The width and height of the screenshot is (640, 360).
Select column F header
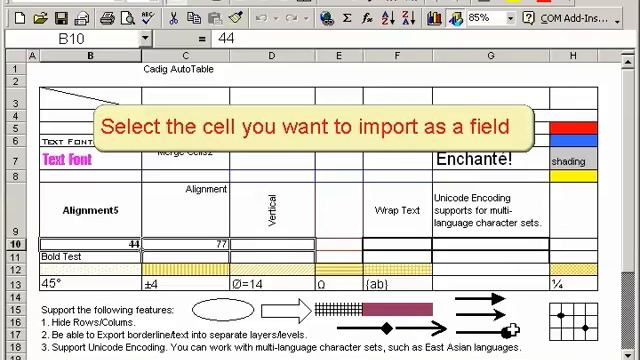click(397, 56)
